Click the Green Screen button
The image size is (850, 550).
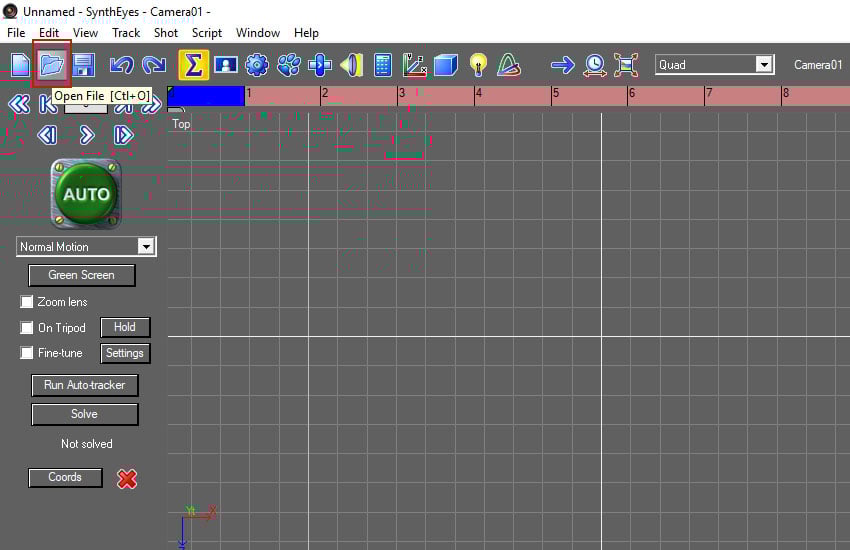81,275
